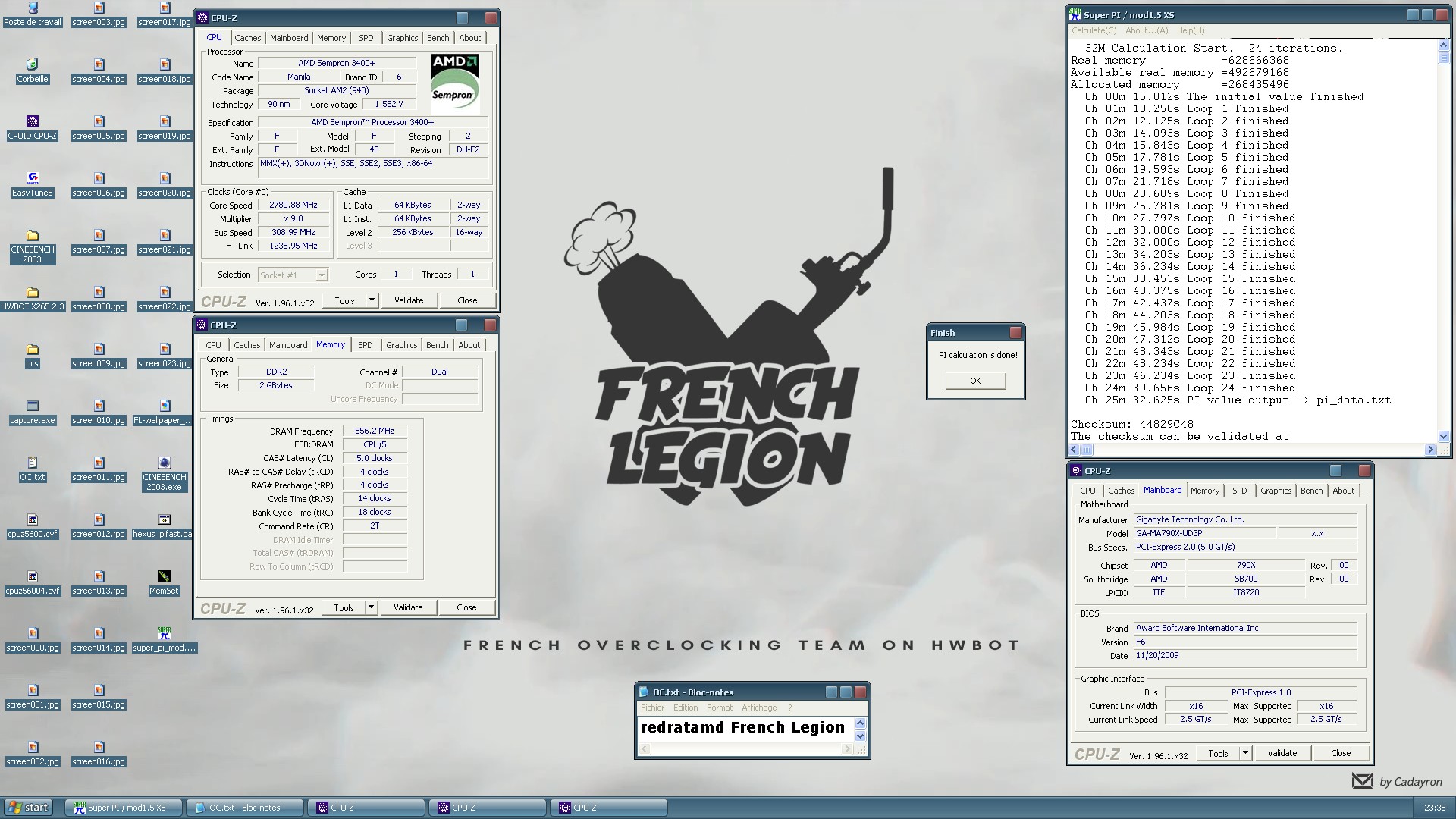The image size is (1456, 819).
Task: Open Tools dropdown arrow in CPU-Z Memory window
Action: (x=371, y=607)
